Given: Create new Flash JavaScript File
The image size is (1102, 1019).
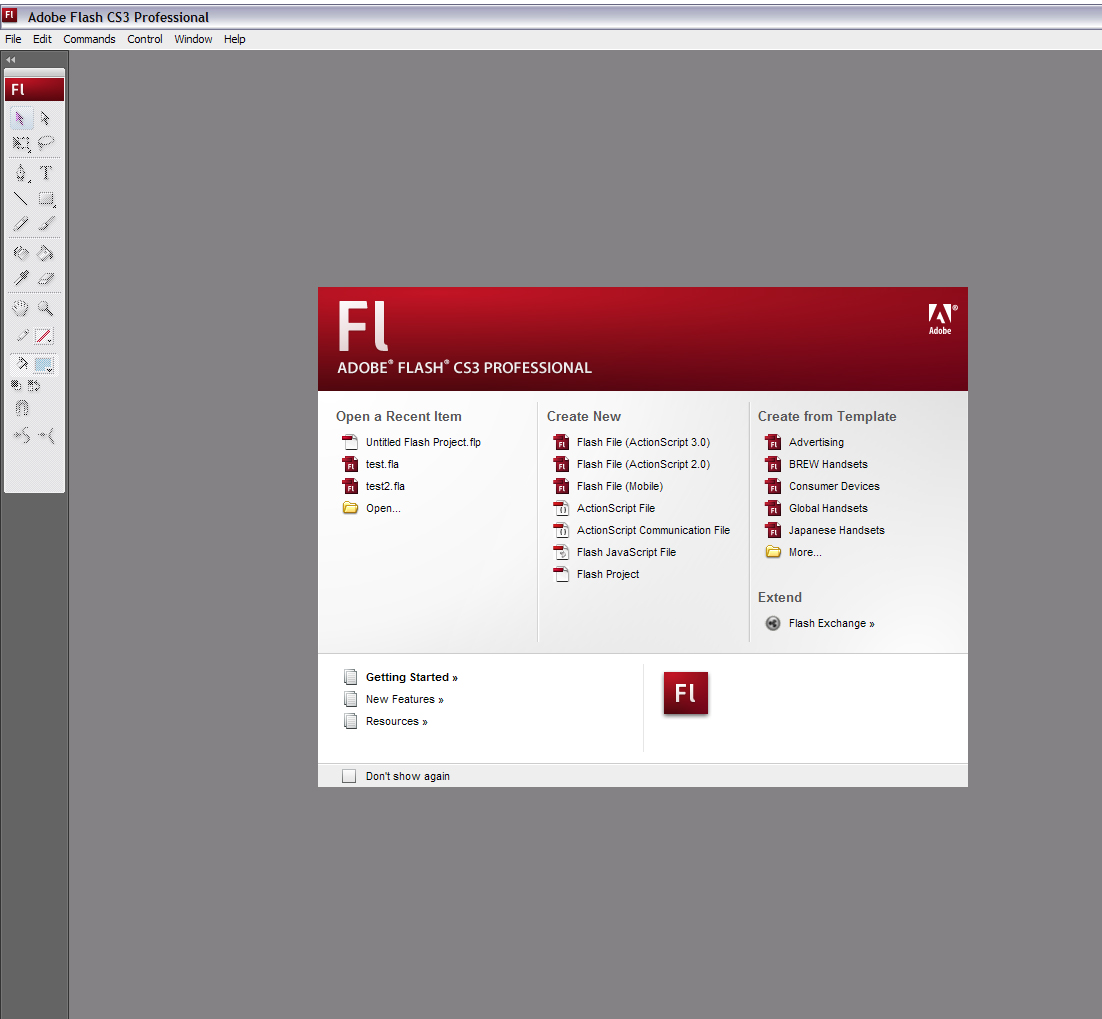Looking at the screenshot, I should [615, 552].
